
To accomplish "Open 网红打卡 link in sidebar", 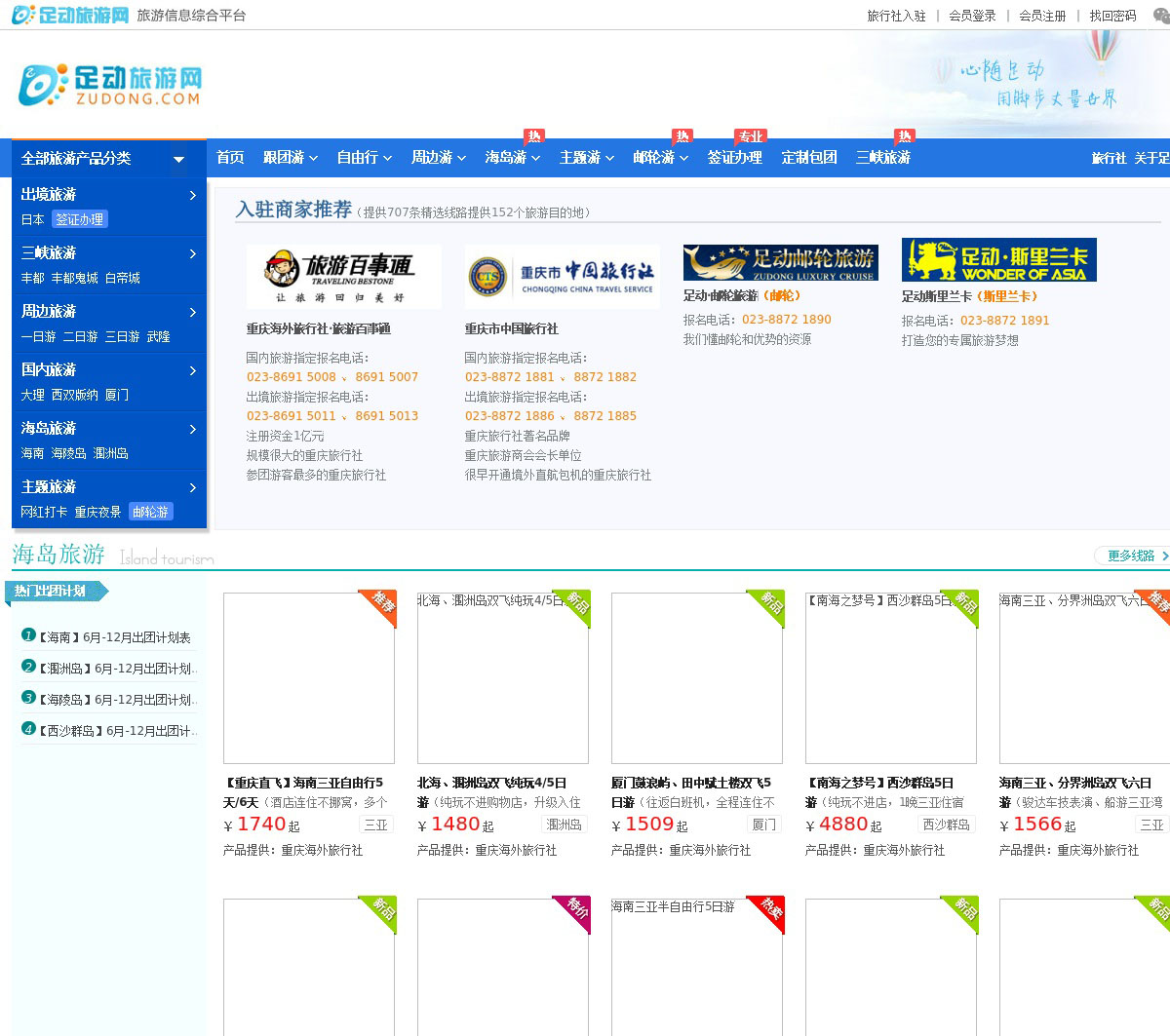I will coord(45,512).
